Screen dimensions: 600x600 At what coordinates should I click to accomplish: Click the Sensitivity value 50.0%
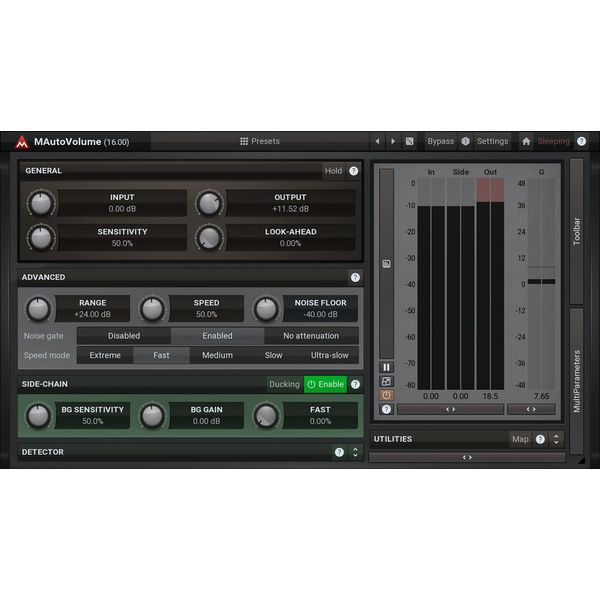(122, 243)
